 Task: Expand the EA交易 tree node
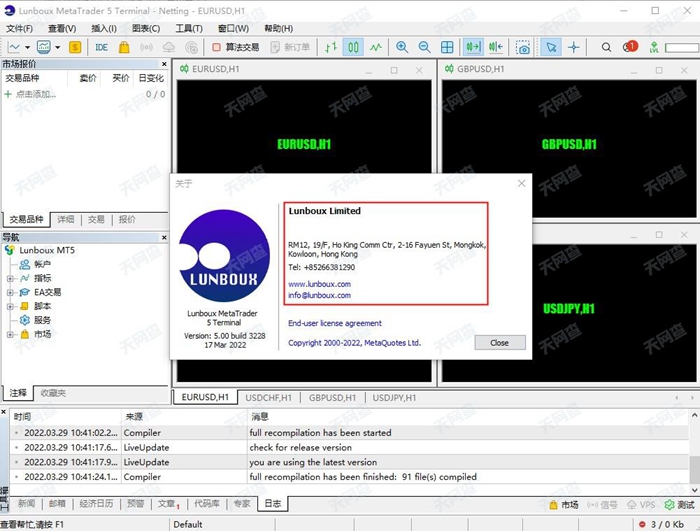(x=10, y=292)
